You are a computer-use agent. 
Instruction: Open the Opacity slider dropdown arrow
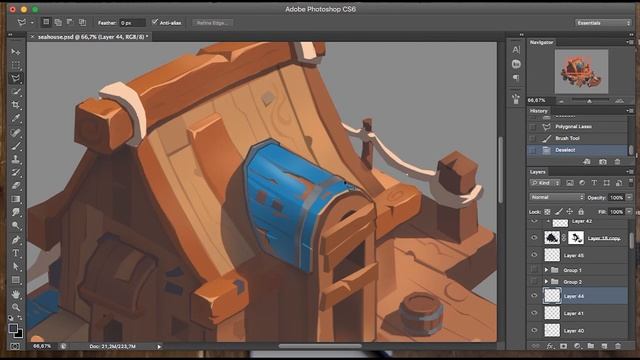coord(629,198)
